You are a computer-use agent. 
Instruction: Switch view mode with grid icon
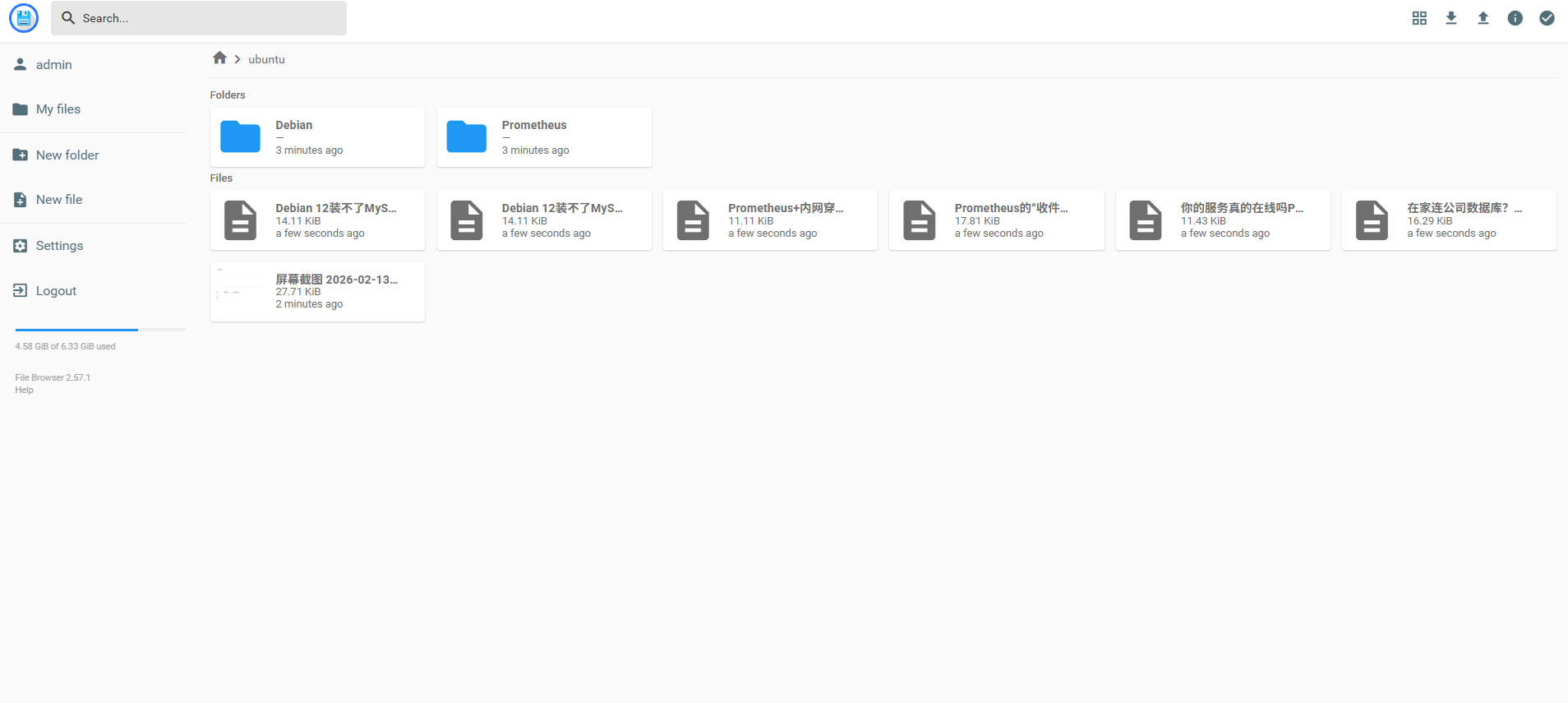[1419, 18]
